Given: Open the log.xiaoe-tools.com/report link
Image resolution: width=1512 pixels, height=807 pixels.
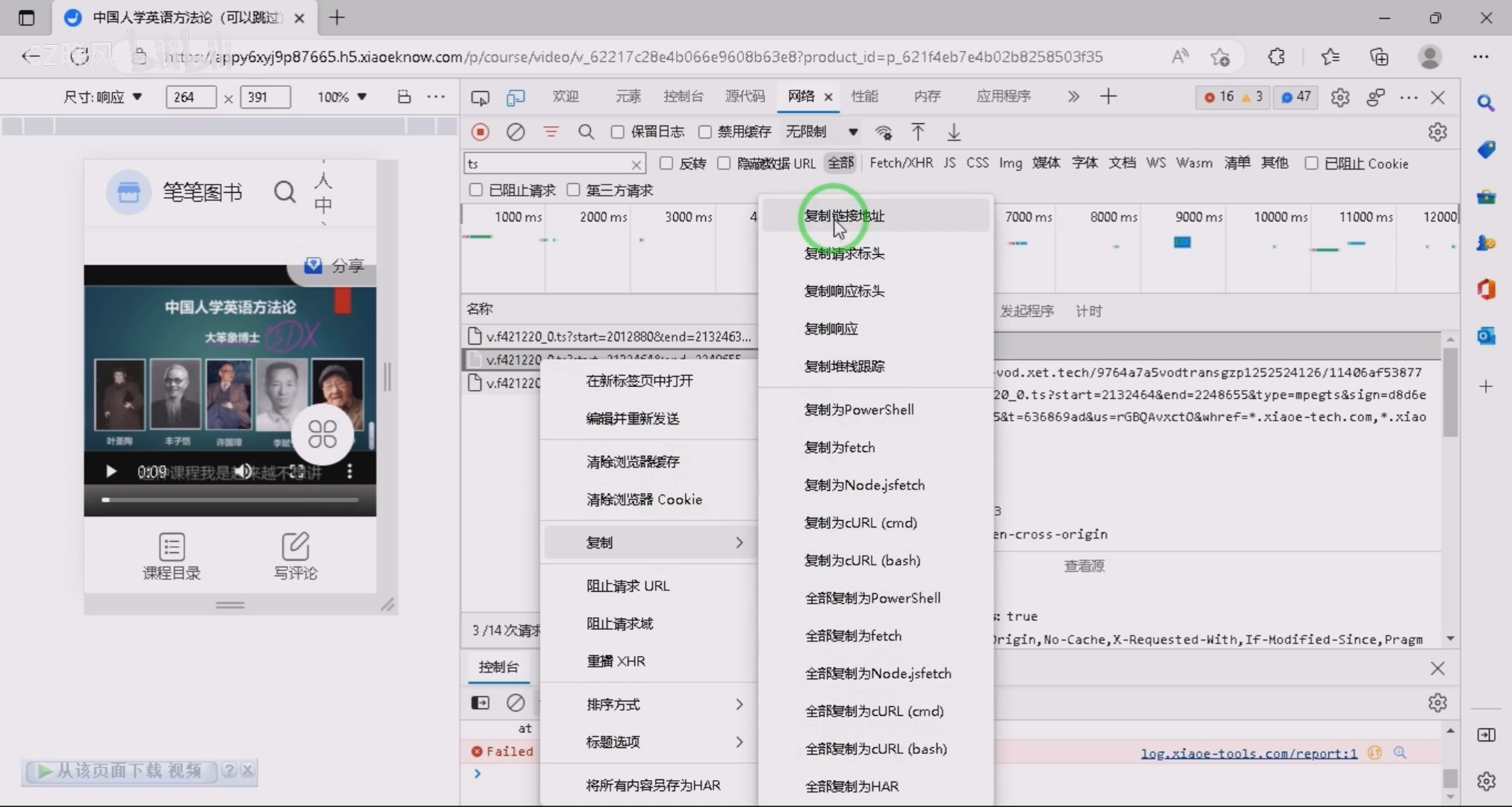Looking at the screenshot, I should click(x=1248, y=753).
